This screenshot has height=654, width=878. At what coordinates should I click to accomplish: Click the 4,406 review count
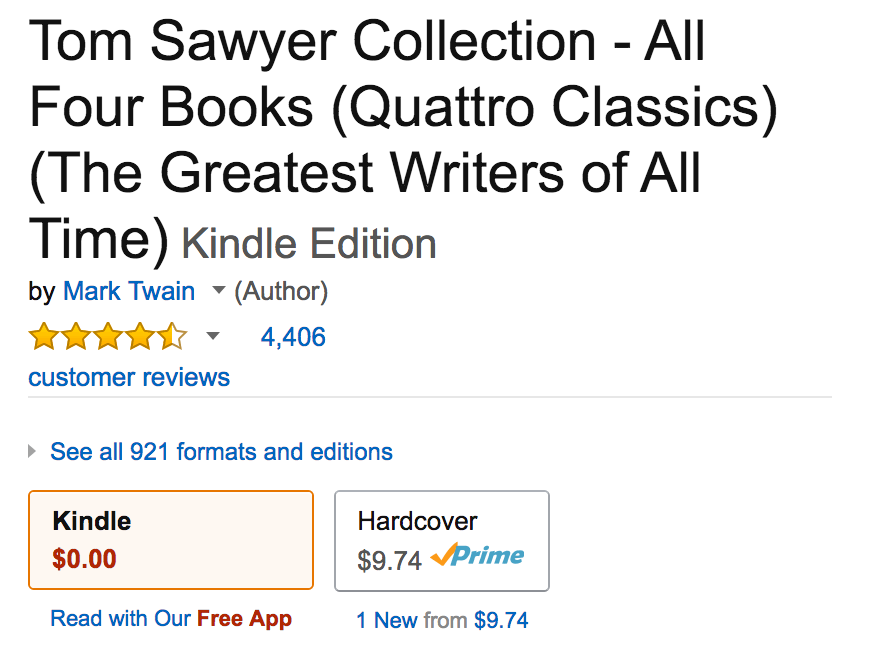pyautogui.click(x=293, y=337)
